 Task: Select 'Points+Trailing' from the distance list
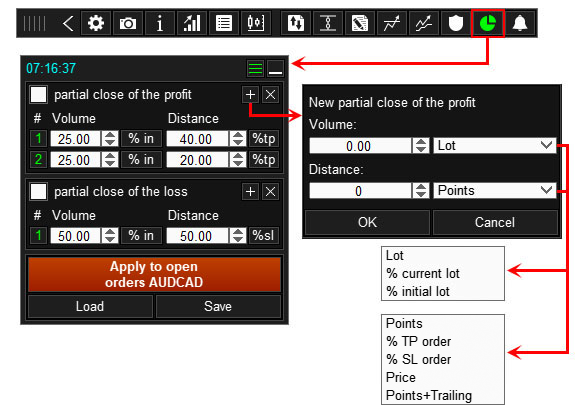coord(429,396)
